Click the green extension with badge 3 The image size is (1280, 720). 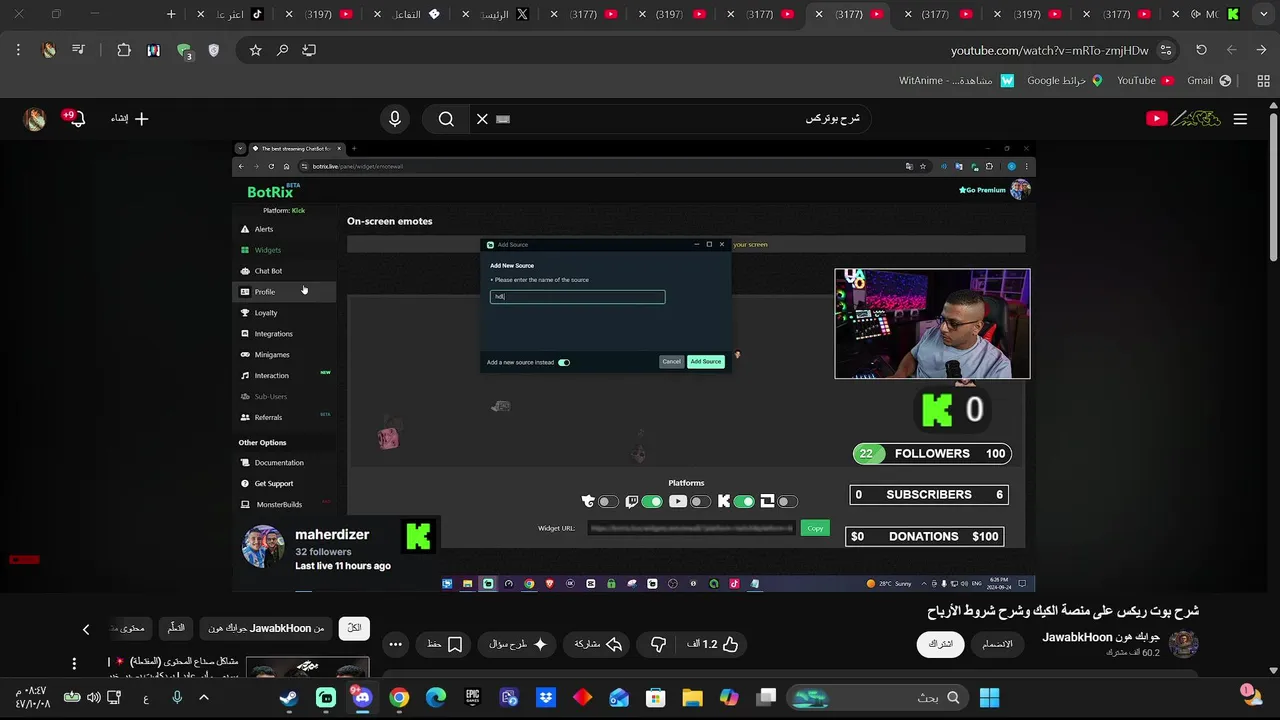184,50
